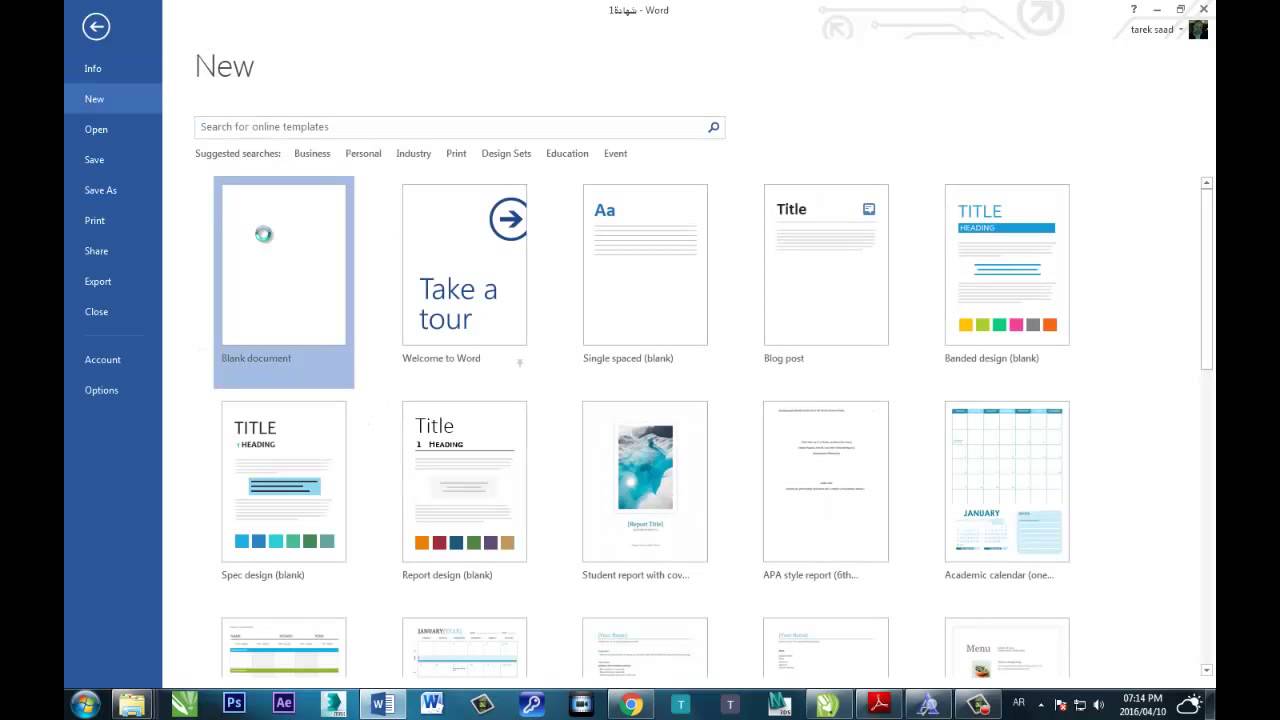Click the template list scroll down arrow
Viewport: 1280px width, 720px height.
[x=1207, y=670]
